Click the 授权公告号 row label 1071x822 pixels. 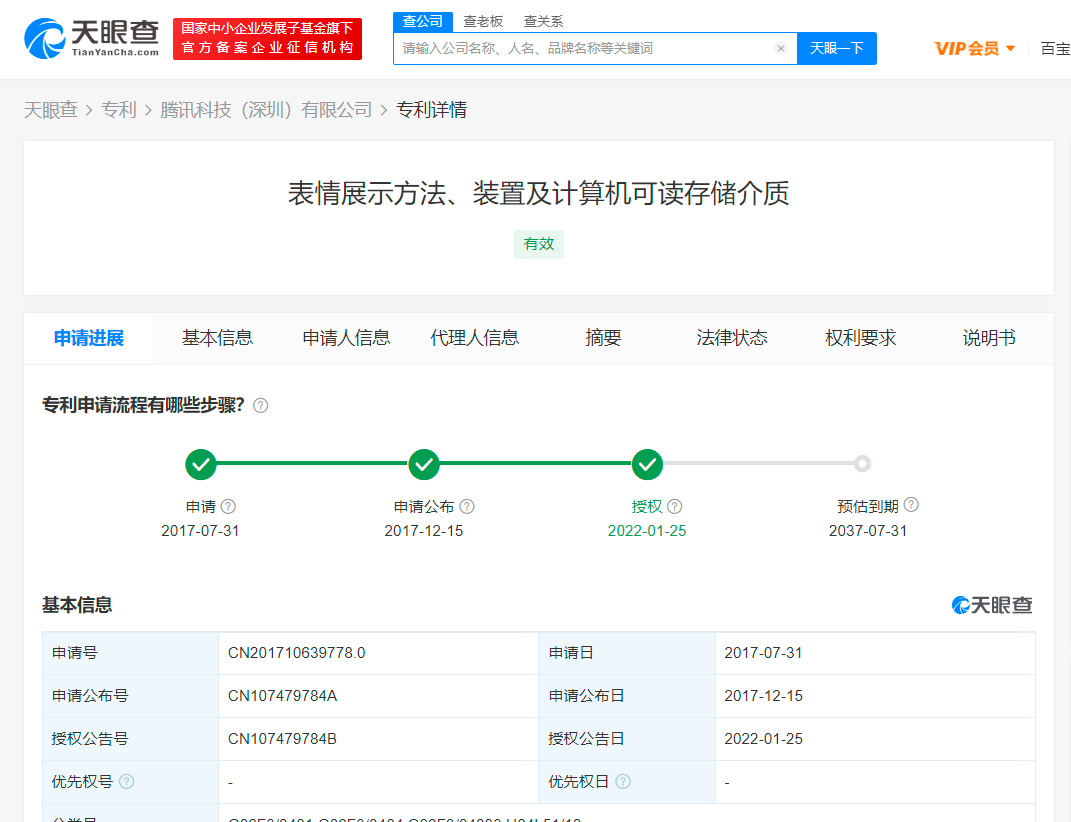(x=90, y=739)
